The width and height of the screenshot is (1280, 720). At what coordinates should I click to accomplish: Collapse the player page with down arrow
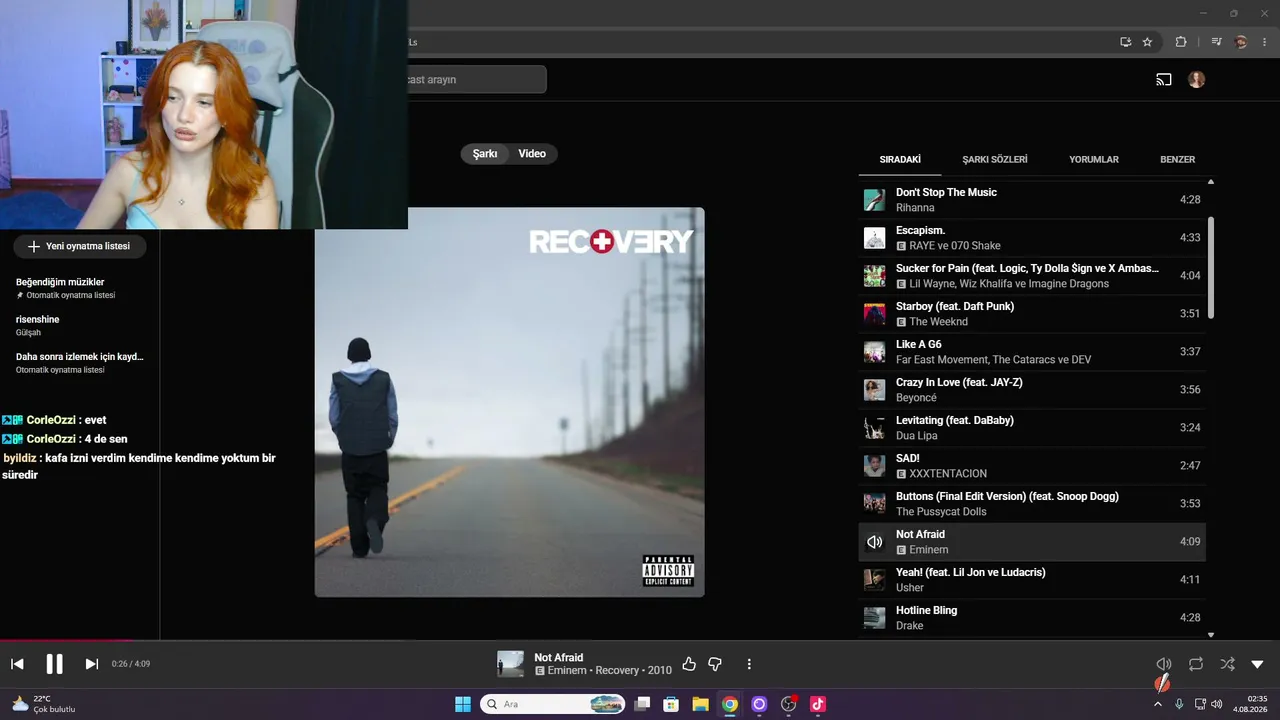click(x=1257, y=664)
